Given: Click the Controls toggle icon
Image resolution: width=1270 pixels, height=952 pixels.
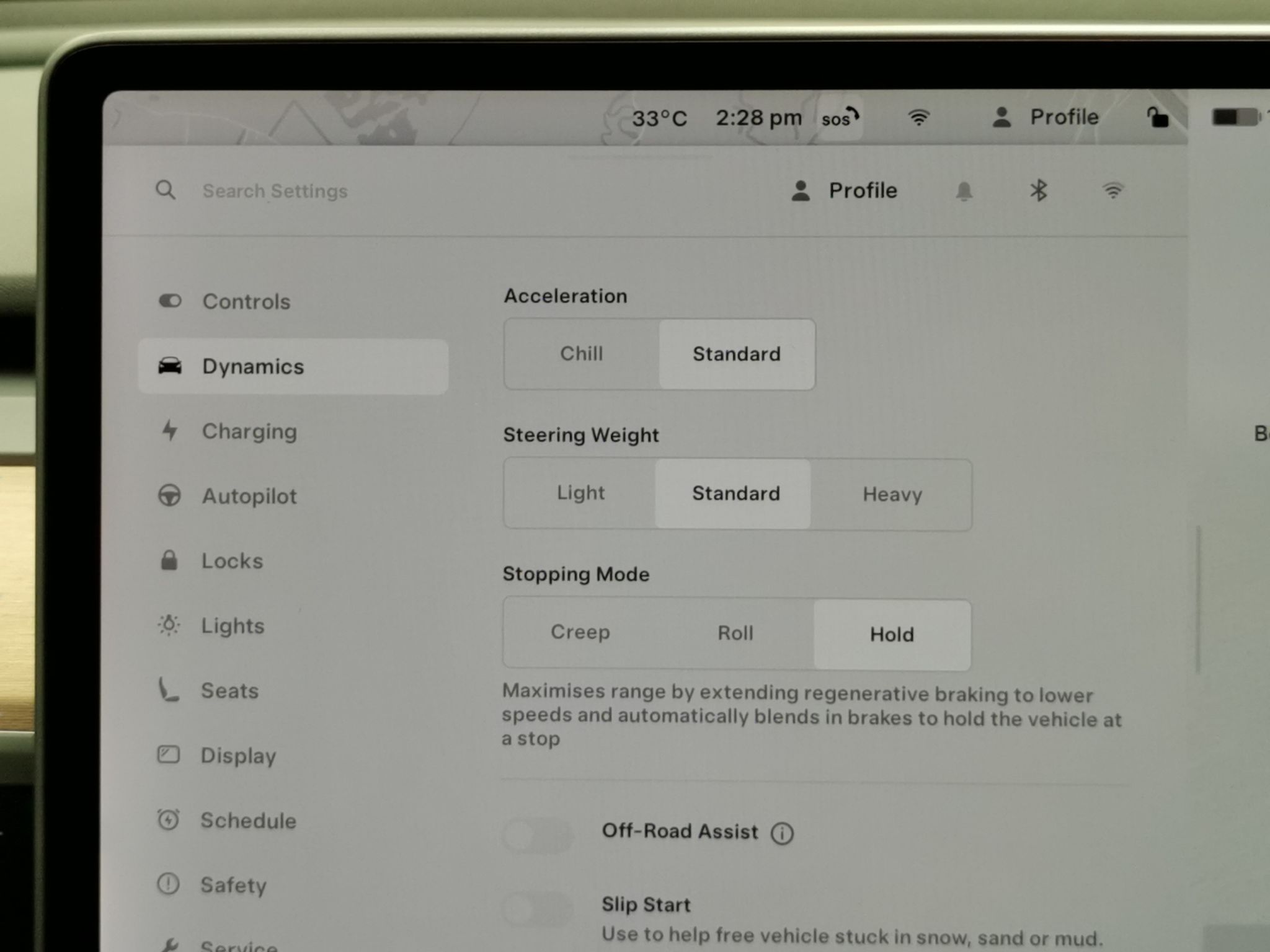Looking at the screenshot, I should pos(170,301).
